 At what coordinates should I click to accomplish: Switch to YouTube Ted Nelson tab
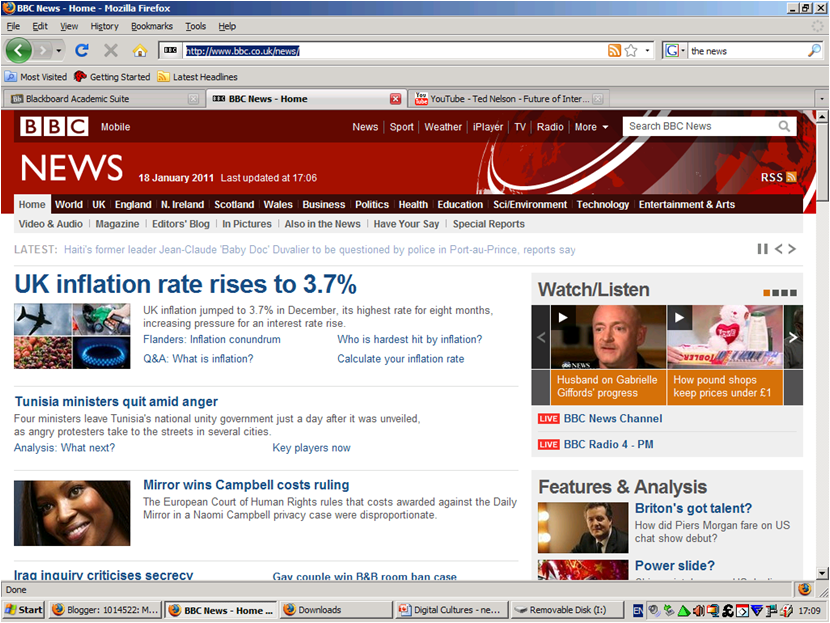tap(509, 99)
